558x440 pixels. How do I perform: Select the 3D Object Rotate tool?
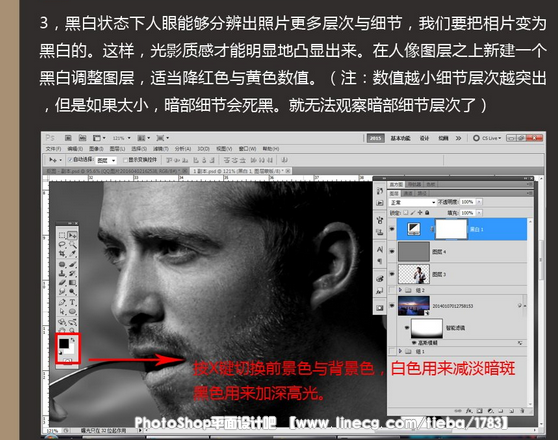[x=62, y=322]
